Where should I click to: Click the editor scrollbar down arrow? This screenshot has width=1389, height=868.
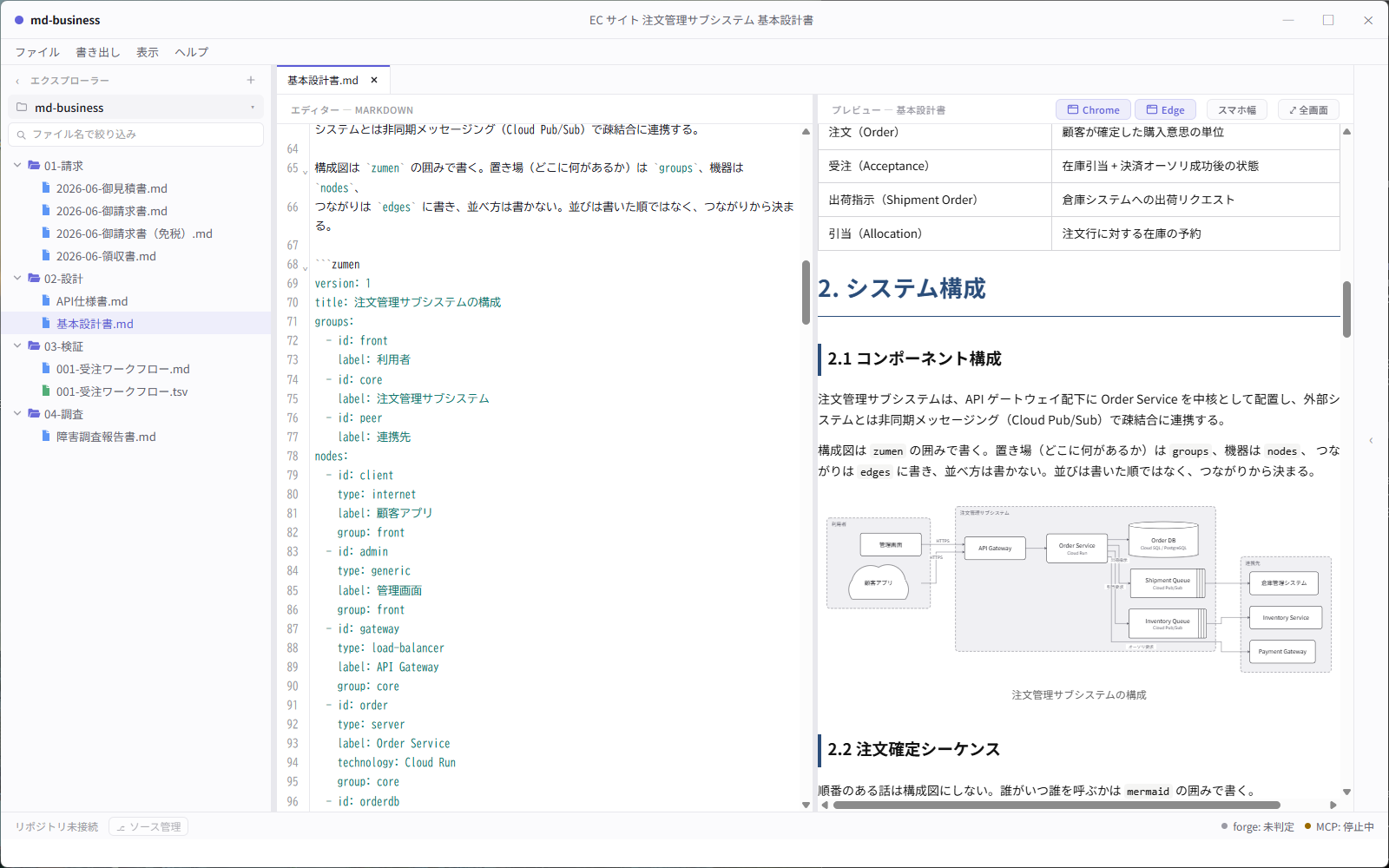(x=806, y=805)
